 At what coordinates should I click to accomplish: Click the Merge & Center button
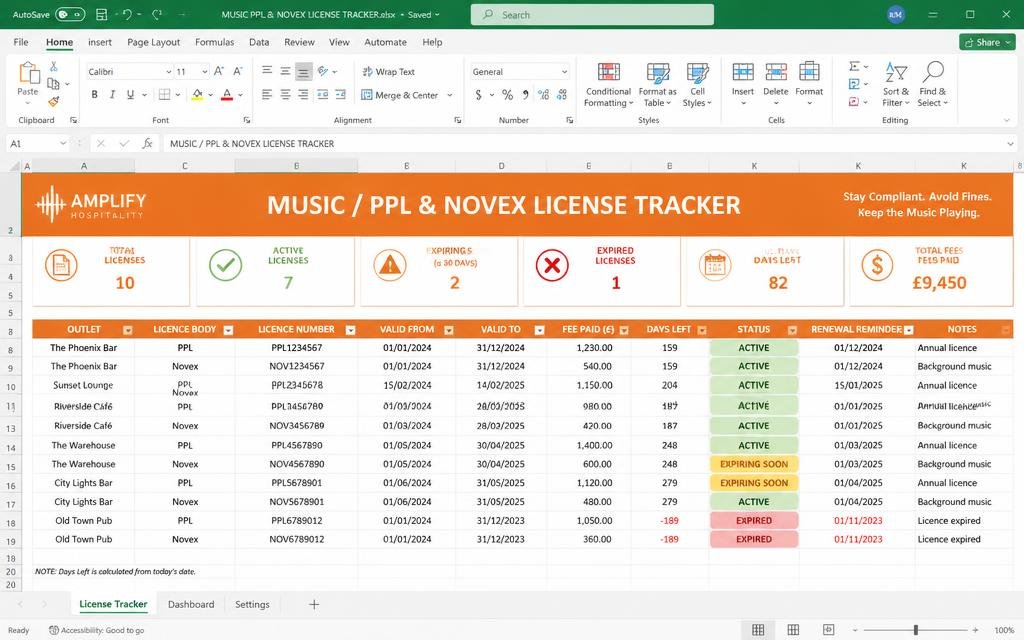click(x=400, y=95)
